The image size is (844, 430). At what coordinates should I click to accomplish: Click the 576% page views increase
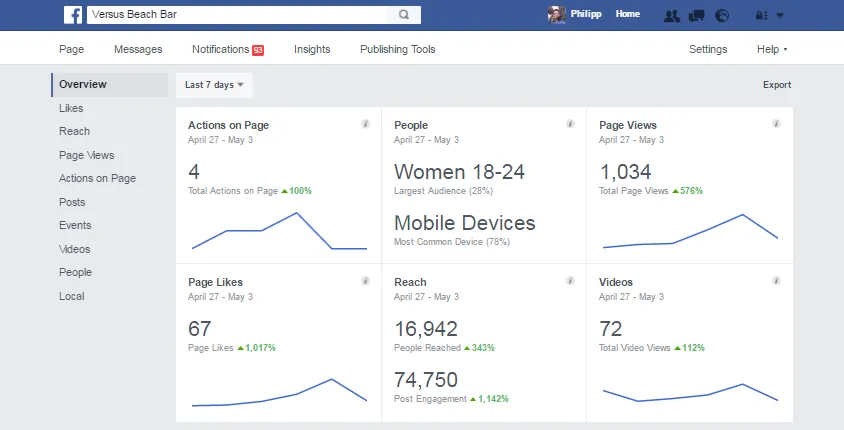691,191
